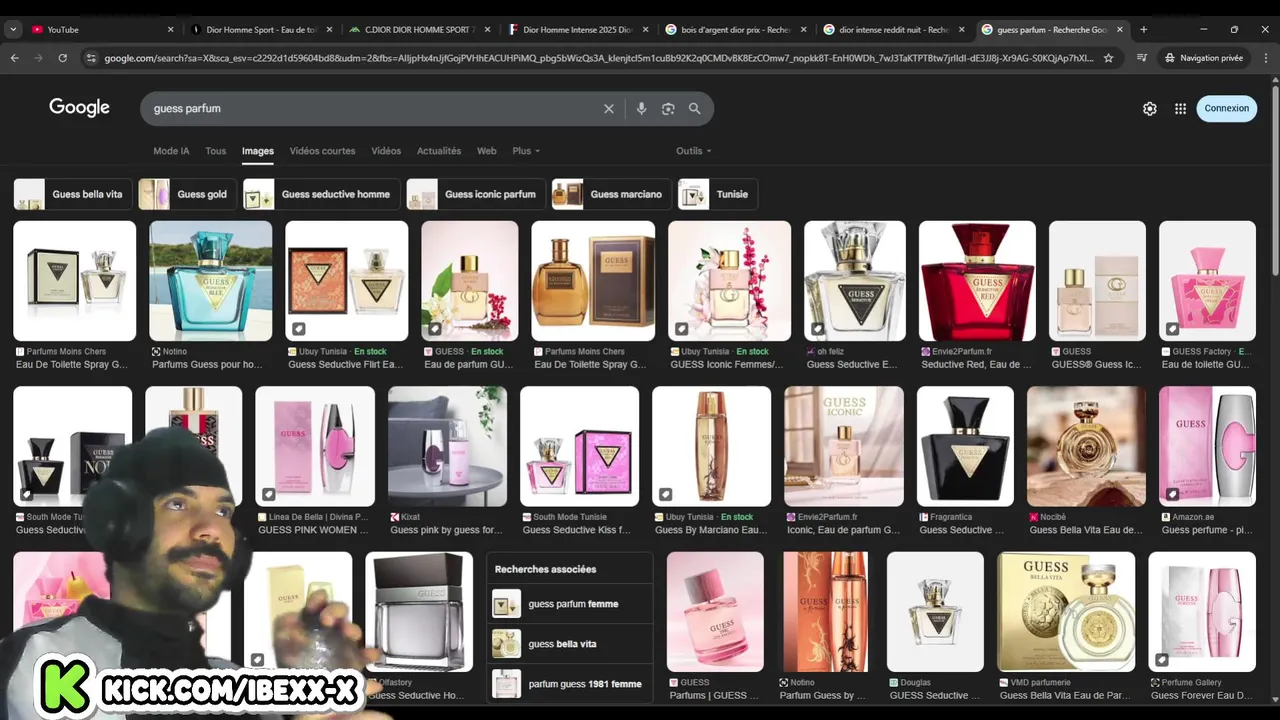Open Kixat Guess pink thumbnail
The height and width of the screenshot is (720, 1280).
point(447,446)
